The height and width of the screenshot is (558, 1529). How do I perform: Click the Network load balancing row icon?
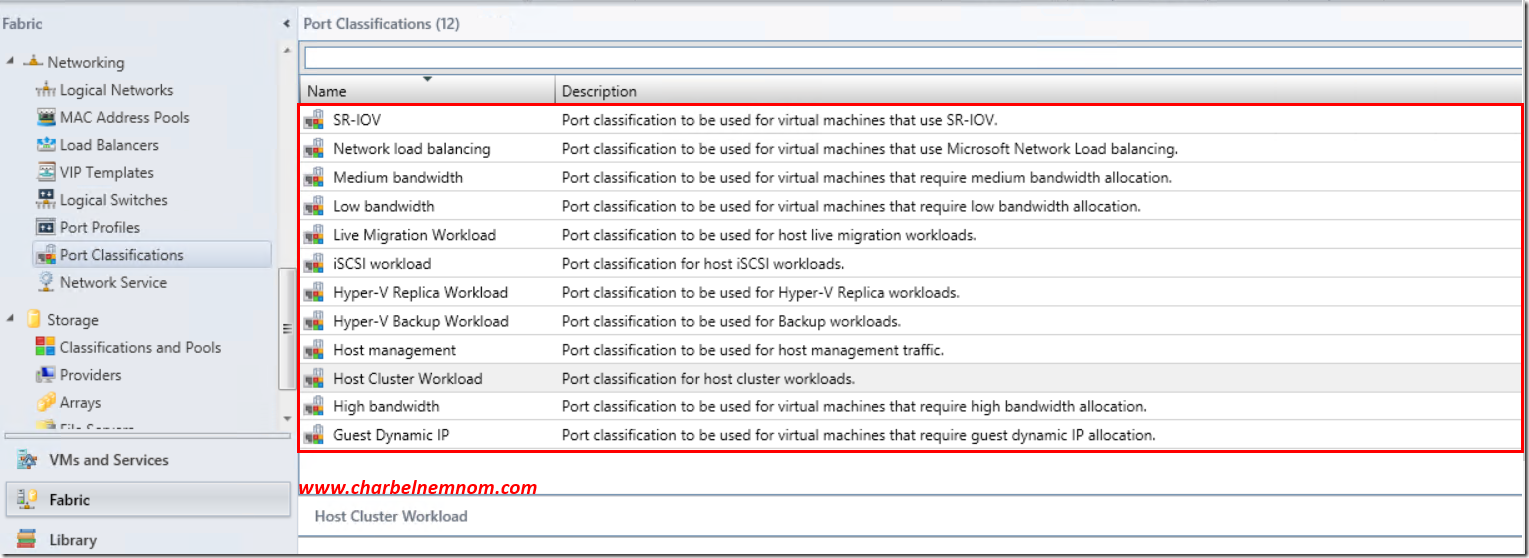click(x=315, y=149)
